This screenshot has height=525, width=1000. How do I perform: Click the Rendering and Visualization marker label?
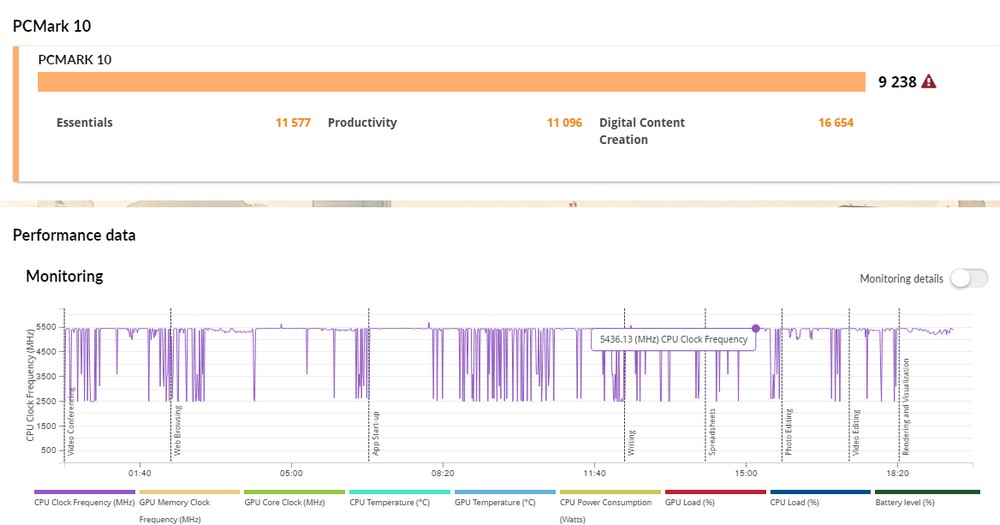(x=906, y=406)
